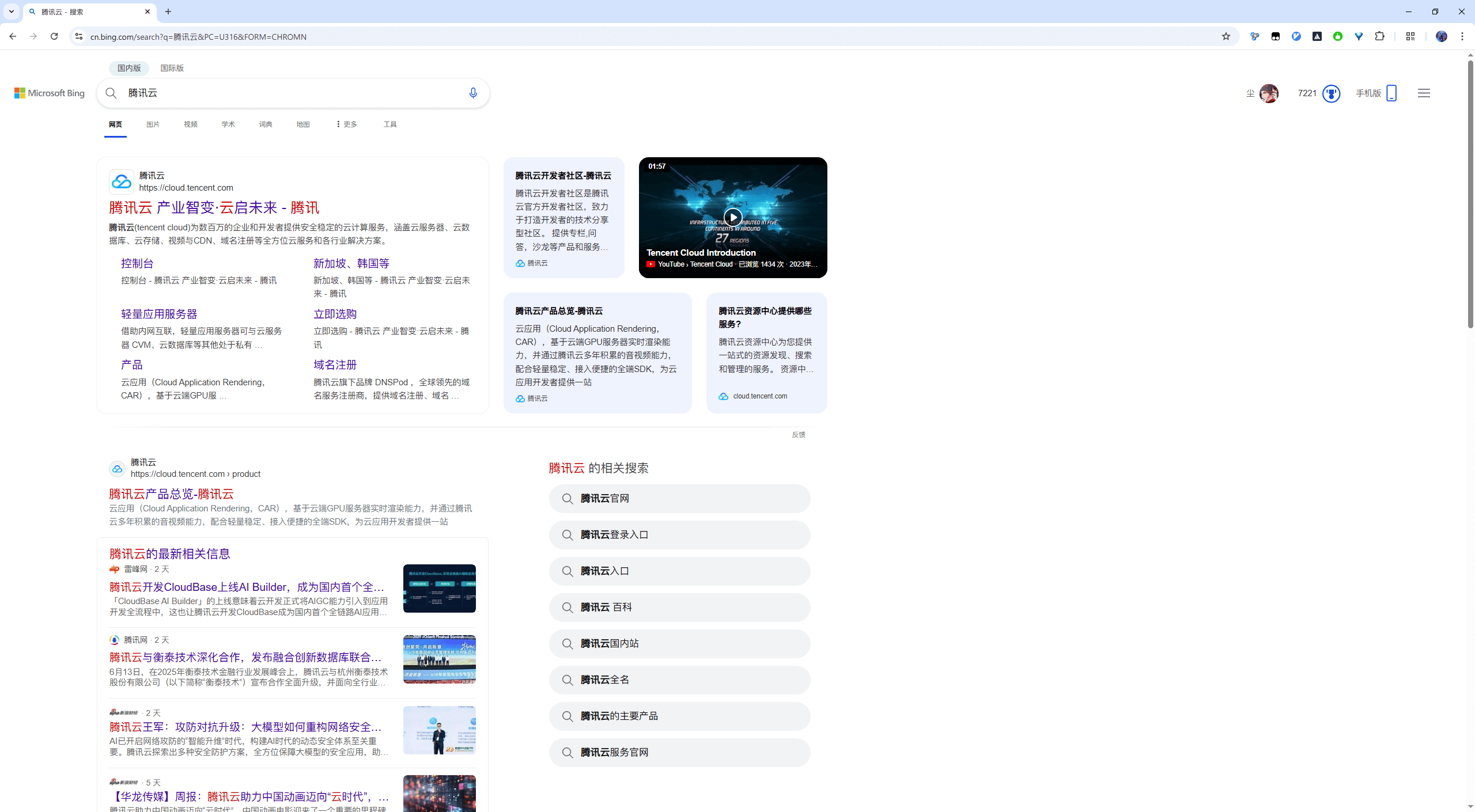Open the 轻量应用服务器 sitelink
The image size is (1475, 812).
159,314
